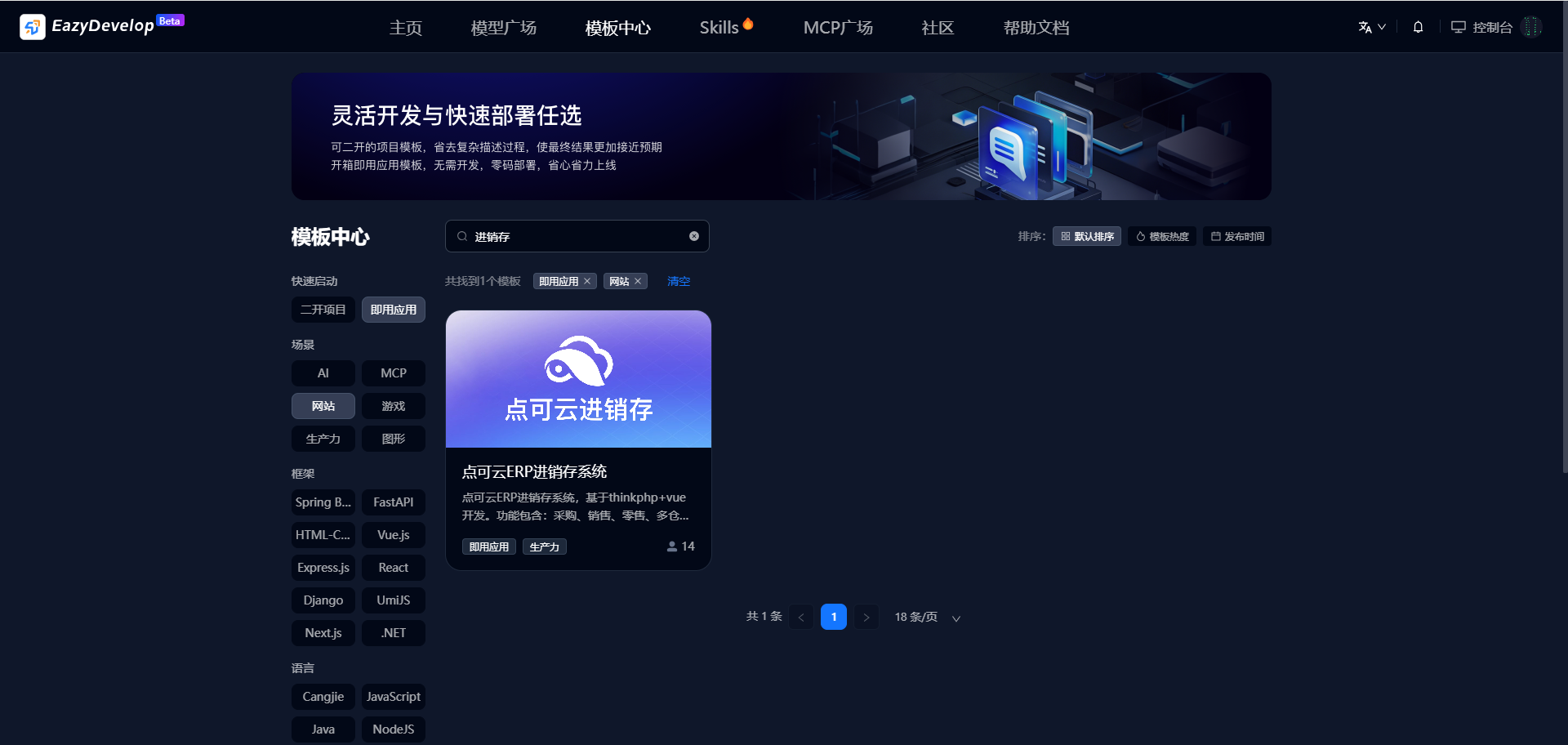The height and width of the screenshot is (745, 1568).
Task: Click the 灵活开发与快速部署任选 banner
Action: tap(782, 136)
